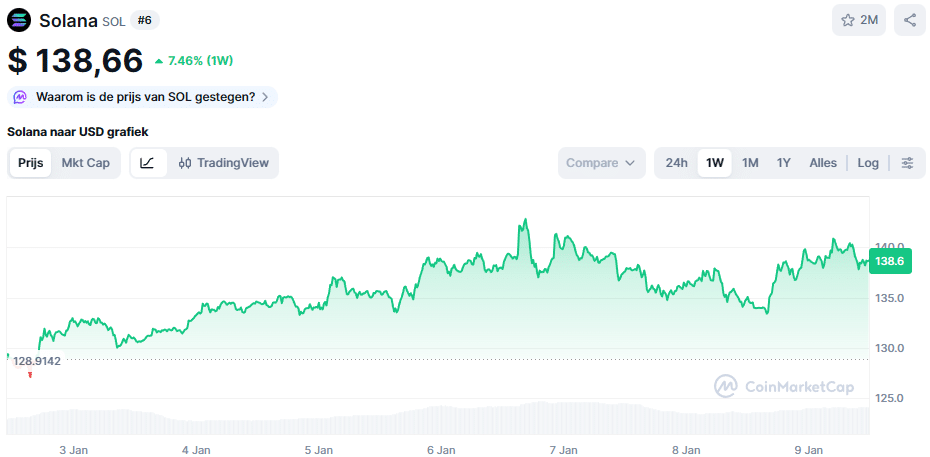Click the 4 Jan date label
The width and height of the screenshot is (930, 457).
(196, 450)
